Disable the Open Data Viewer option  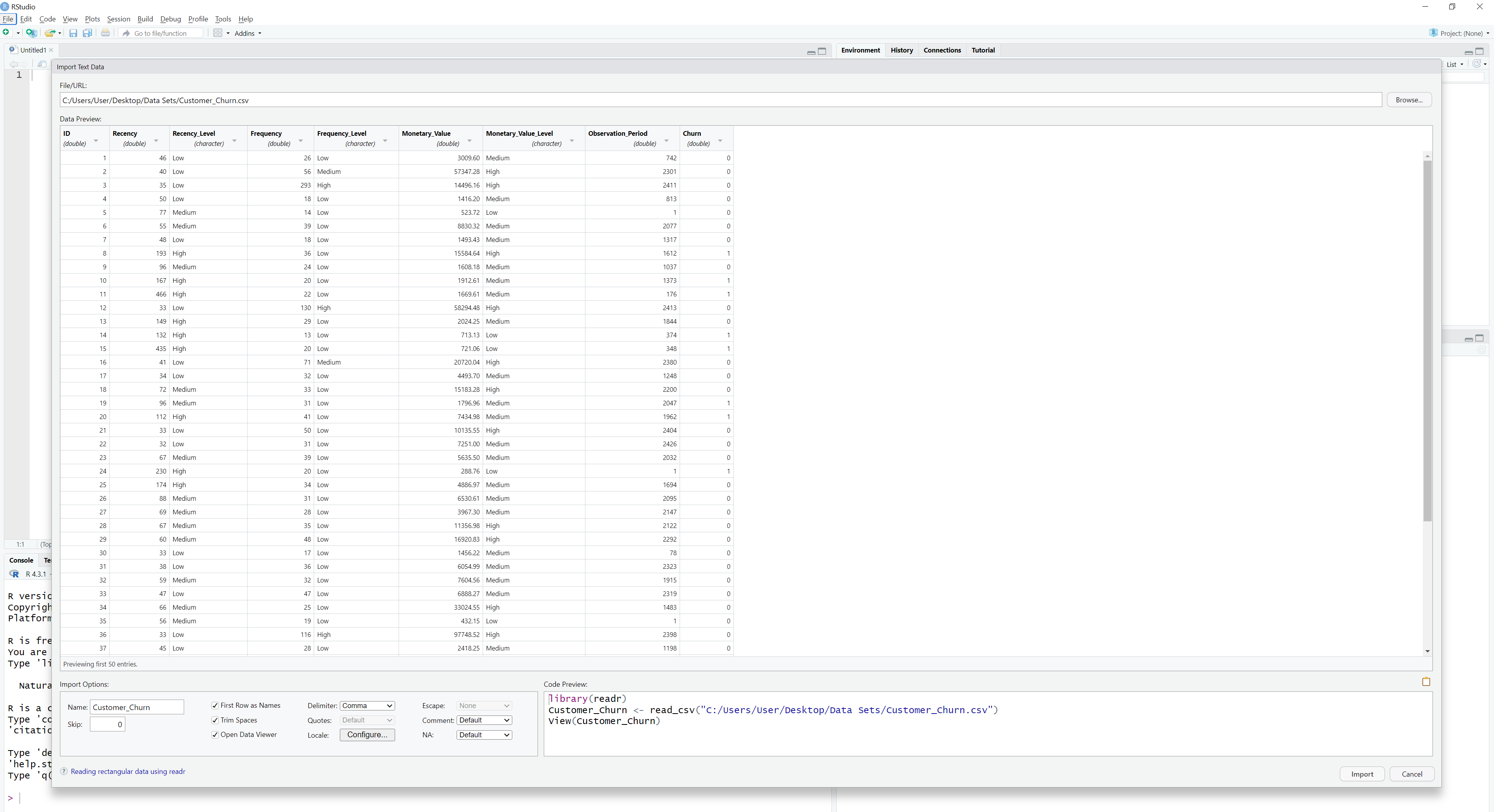(215, 734)
